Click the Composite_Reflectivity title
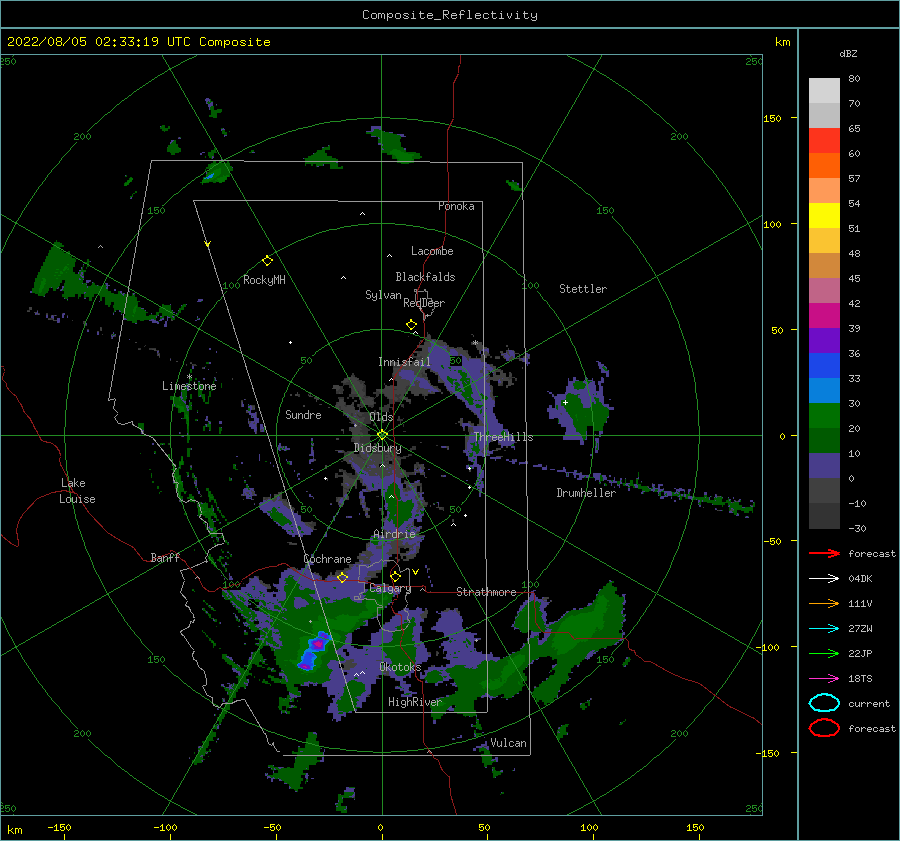Screen dimensions: 900x841 pos(449,15)
